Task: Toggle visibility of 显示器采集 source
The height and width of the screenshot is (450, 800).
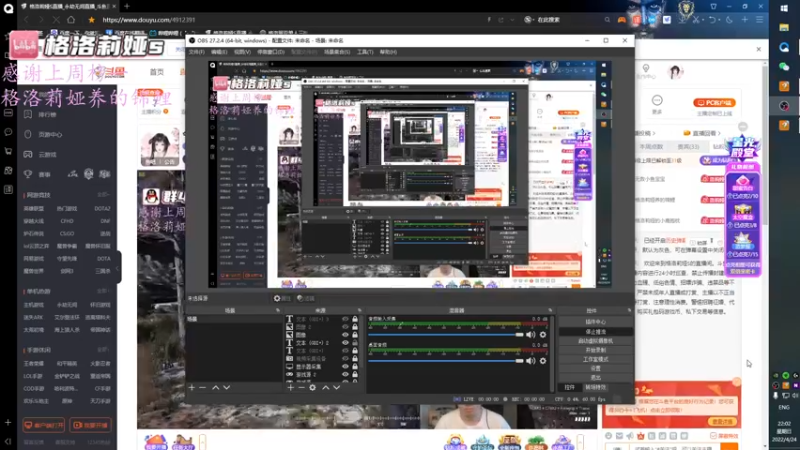Action: tap(345, 366)
